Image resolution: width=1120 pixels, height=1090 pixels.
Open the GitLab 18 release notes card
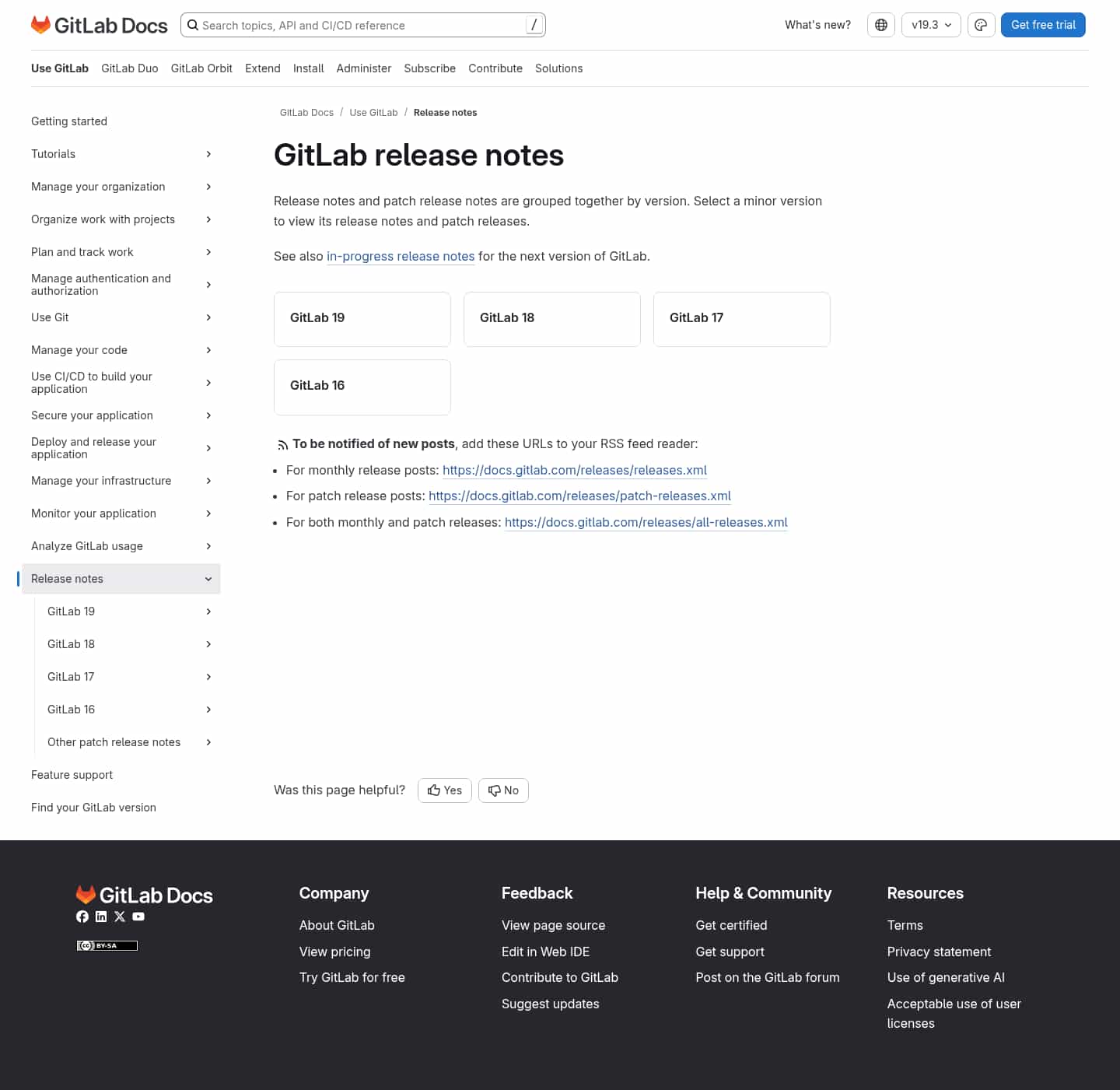(x=552, y=319)
